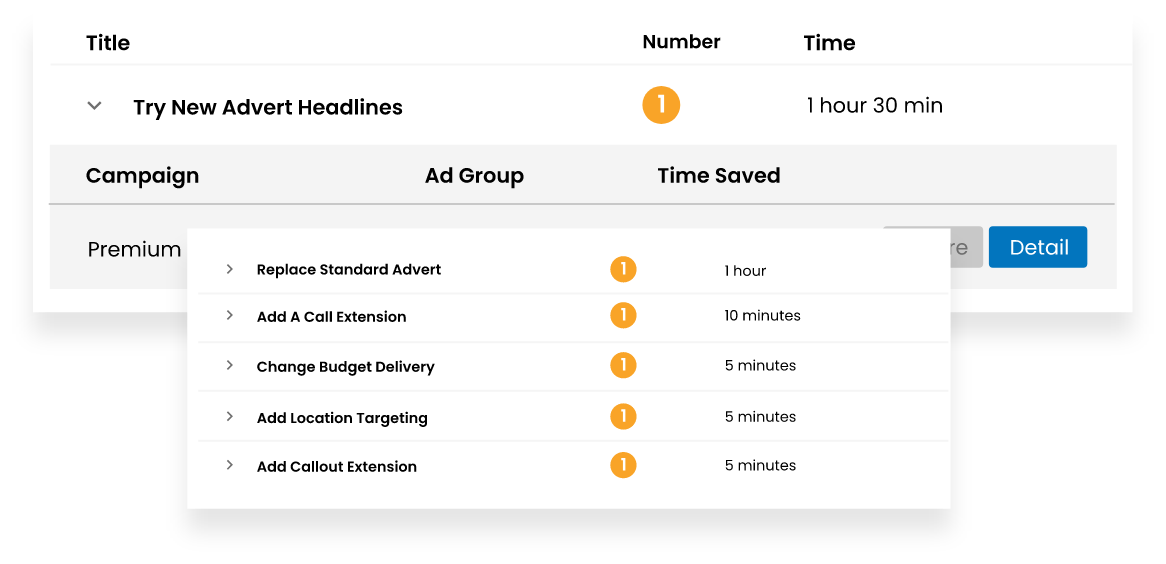Click the orange badge for Add Location Targeting
The width and height of the screenshot is (1166, 564).
623,417
